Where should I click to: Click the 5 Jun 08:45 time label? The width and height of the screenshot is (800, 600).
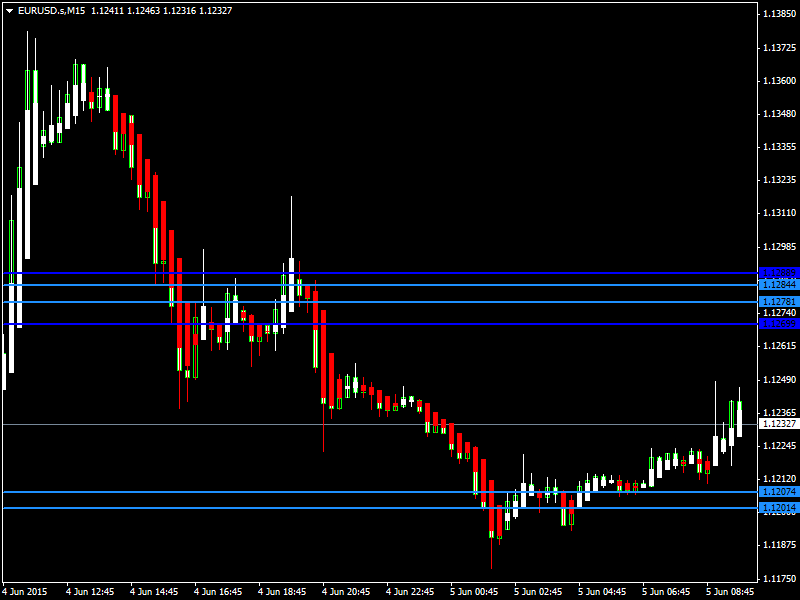(730, 591)
